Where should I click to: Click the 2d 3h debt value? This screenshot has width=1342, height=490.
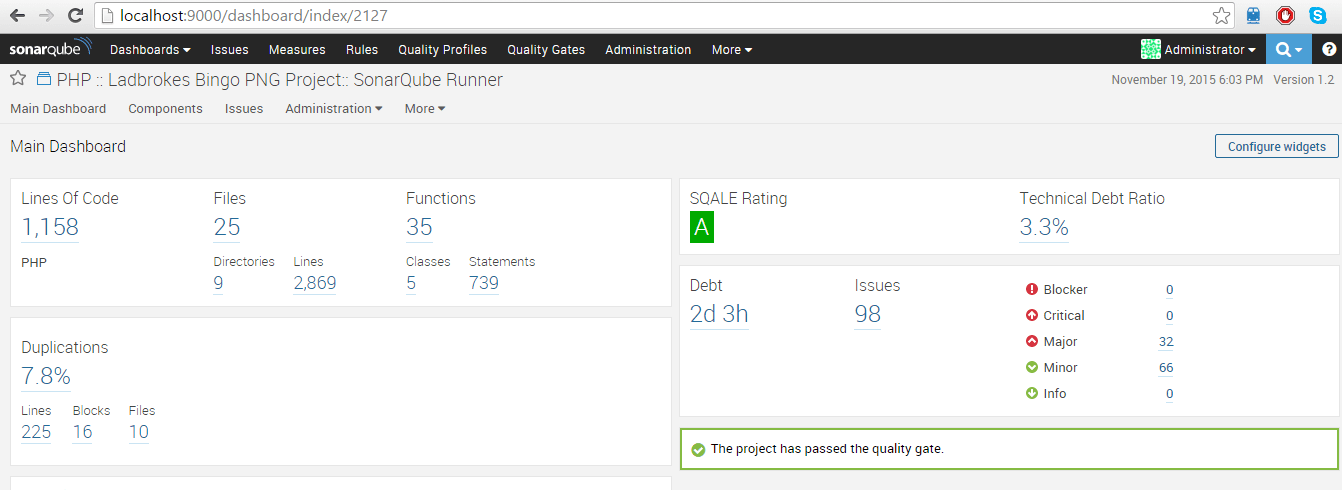pos(719,314)
